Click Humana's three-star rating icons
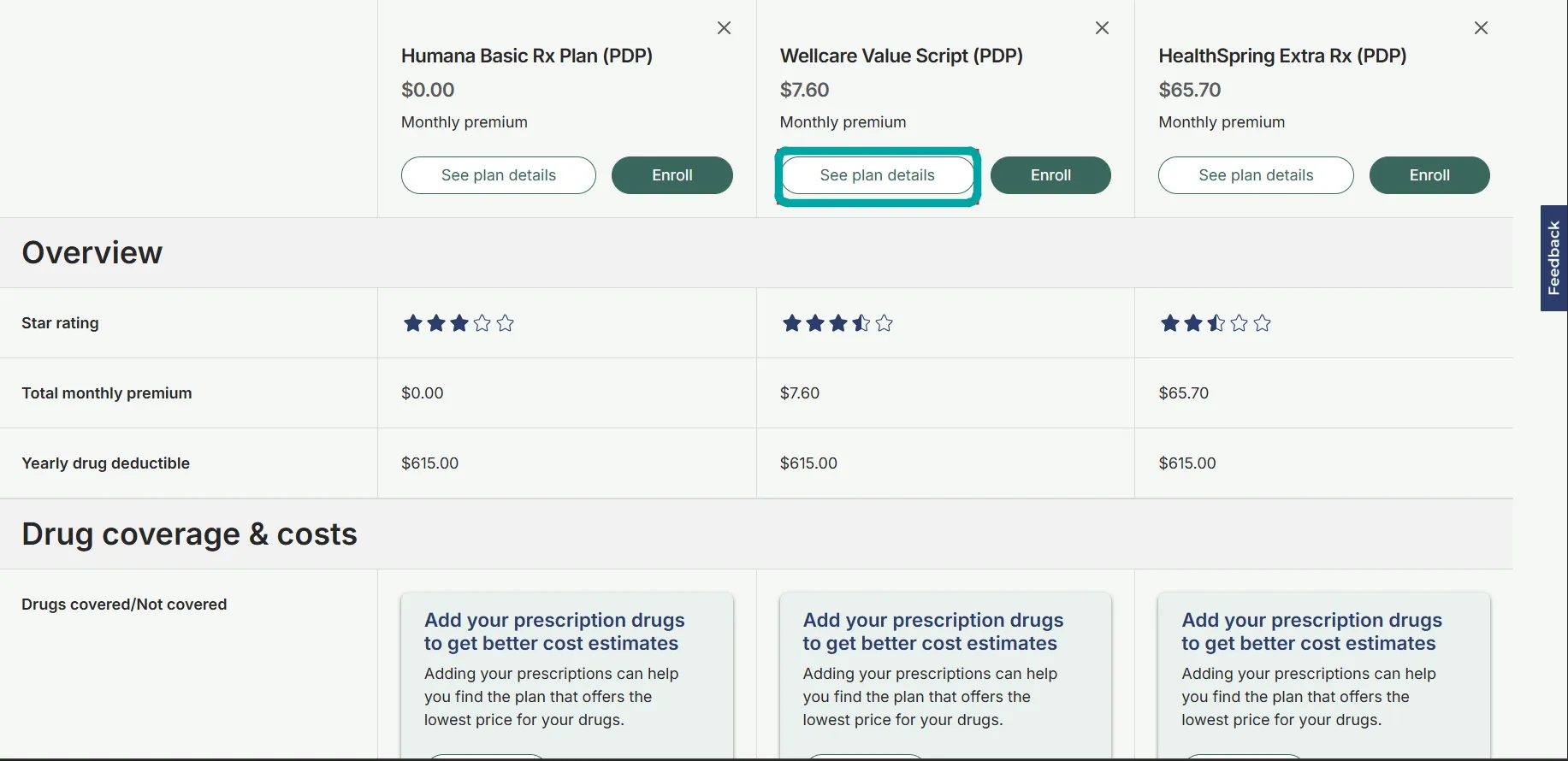Viewport: 1568px width, 761px height. coord(459,323)
